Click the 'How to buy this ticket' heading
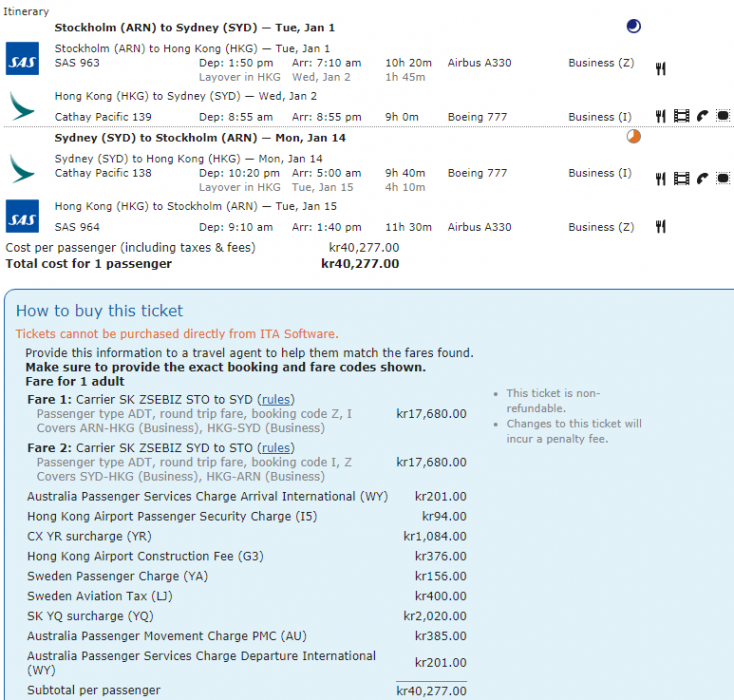734x700 pixels. tap(99, 311)
